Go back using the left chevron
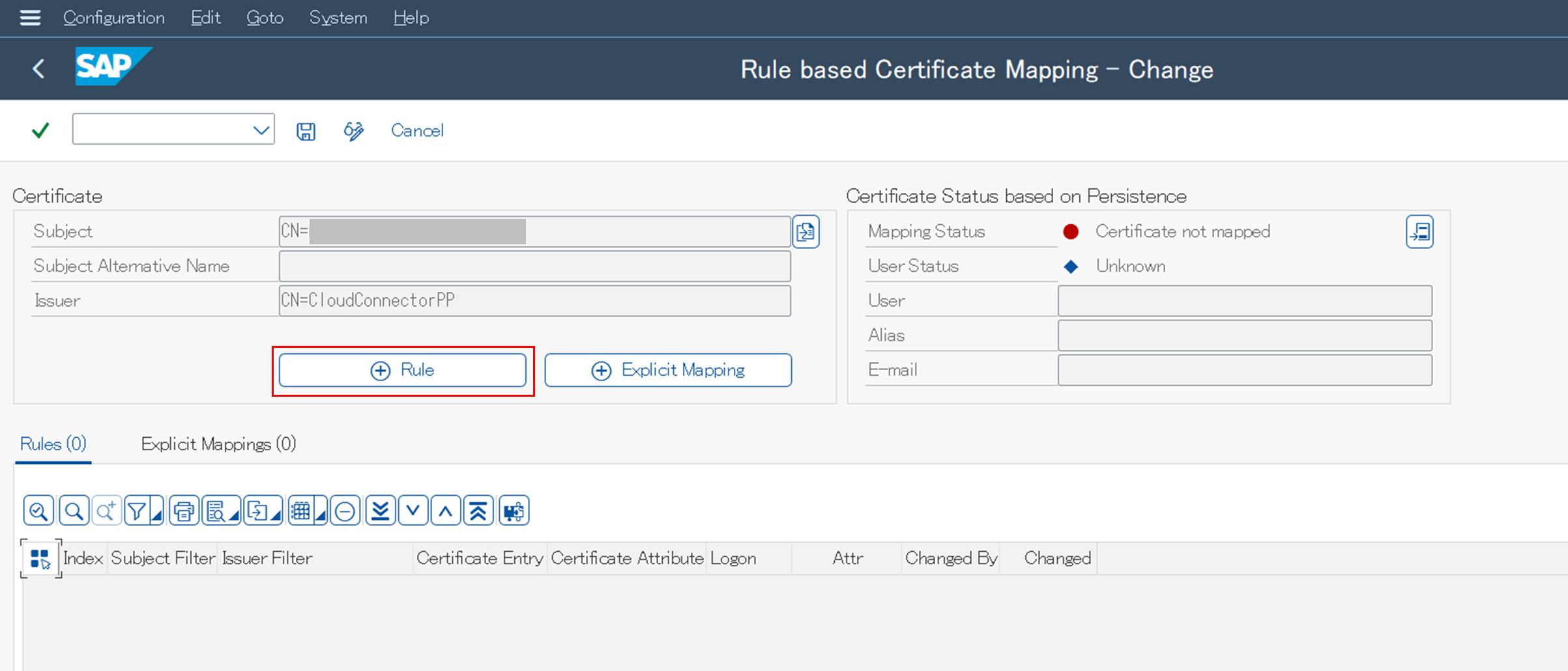This screenshot has height=671, width=1568. pos(38,68)
